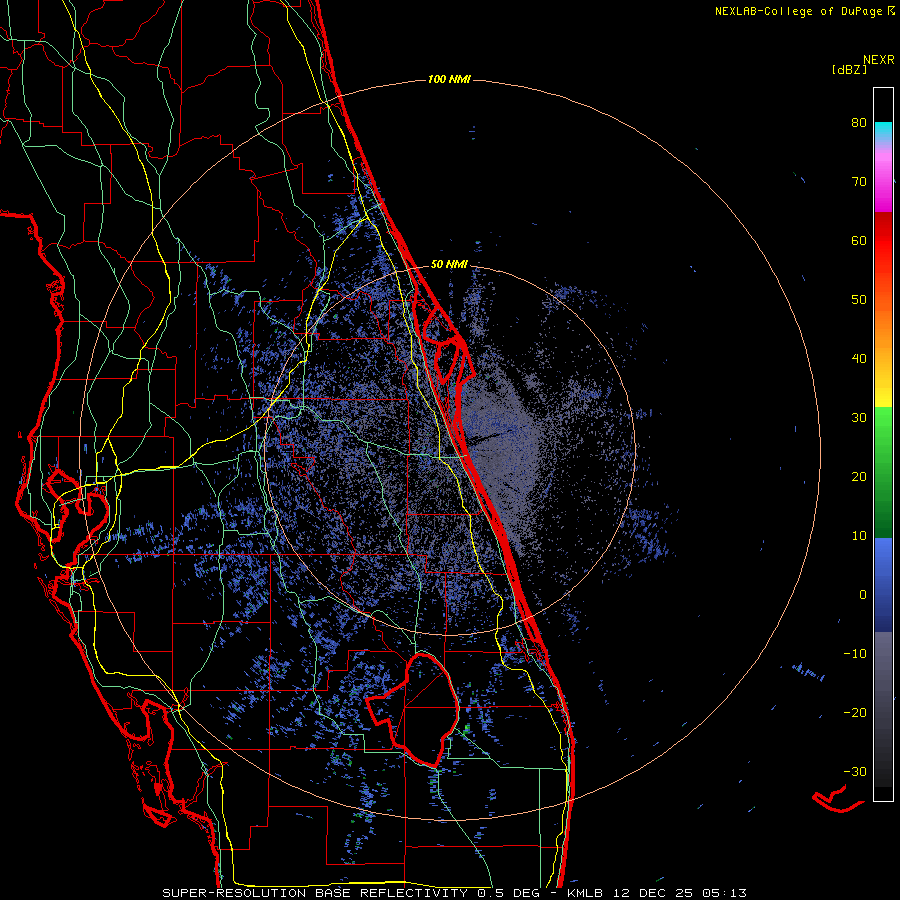The height and width of the screenshot is (900, 900).
Task: Click the KMLB station ID in the caption
Action: 587,893
